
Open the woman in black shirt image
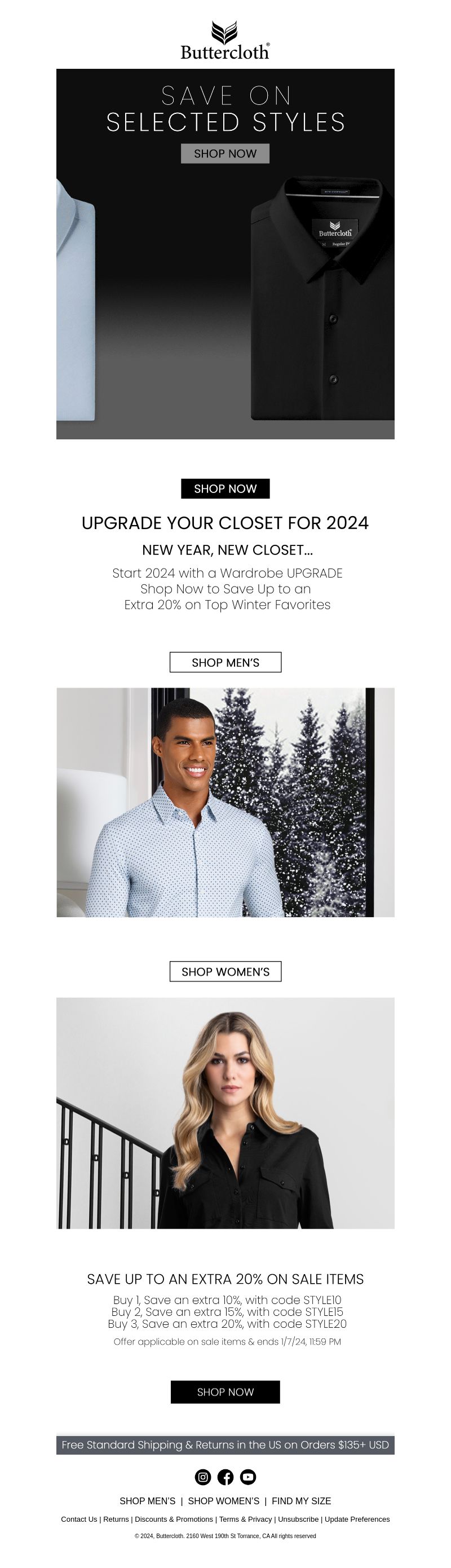pyautogui.click(x=225, y=1113)
